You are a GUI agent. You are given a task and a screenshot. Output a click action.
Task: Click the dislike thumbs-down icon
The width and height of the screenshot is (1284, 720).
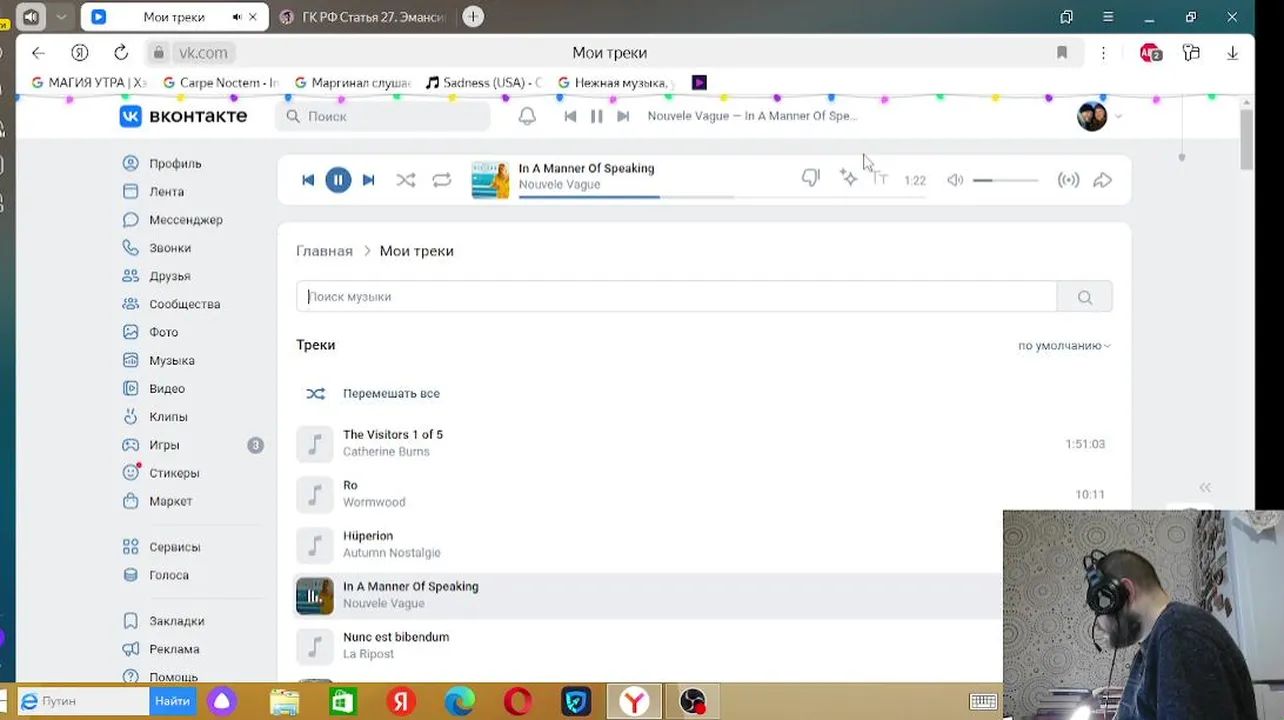811,178
